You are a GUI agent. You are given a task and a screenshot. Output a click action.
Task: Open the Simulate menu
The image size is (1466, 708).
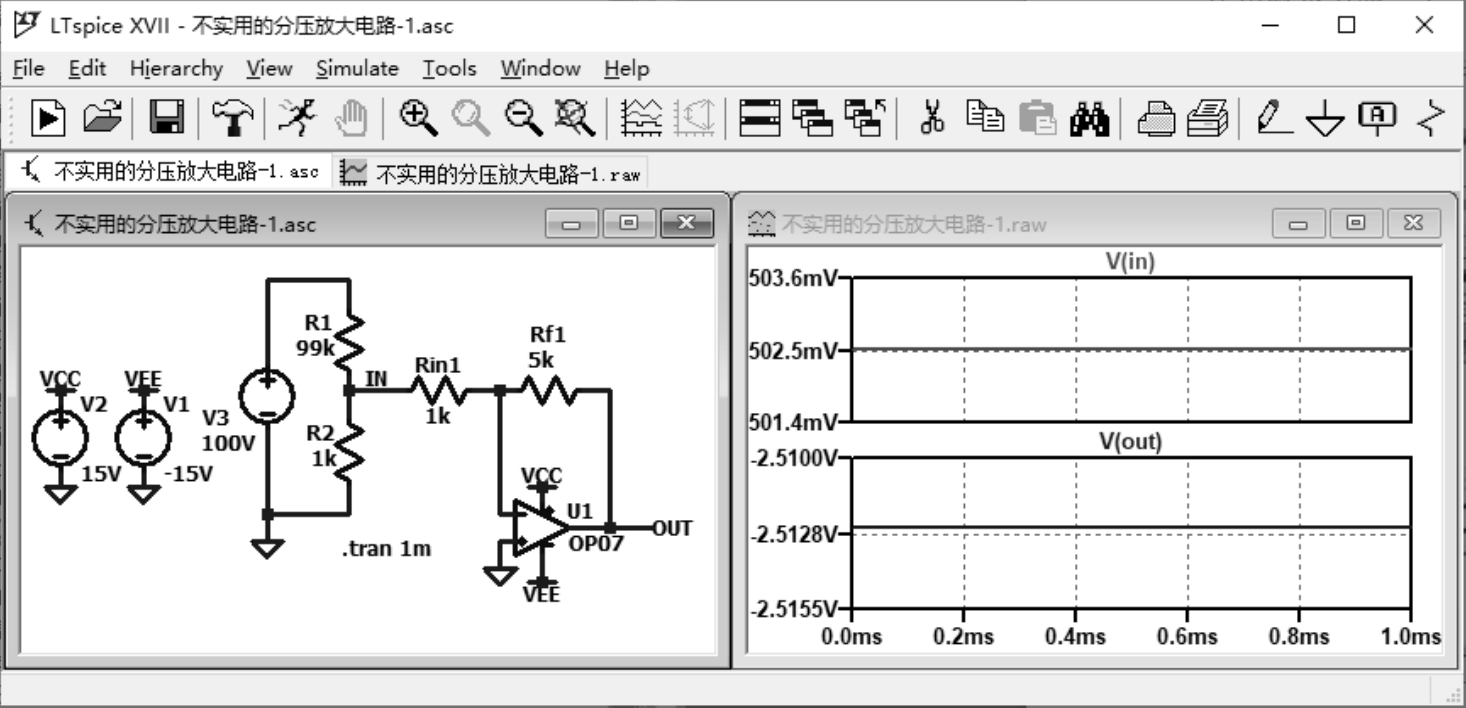tap(357, 68)
